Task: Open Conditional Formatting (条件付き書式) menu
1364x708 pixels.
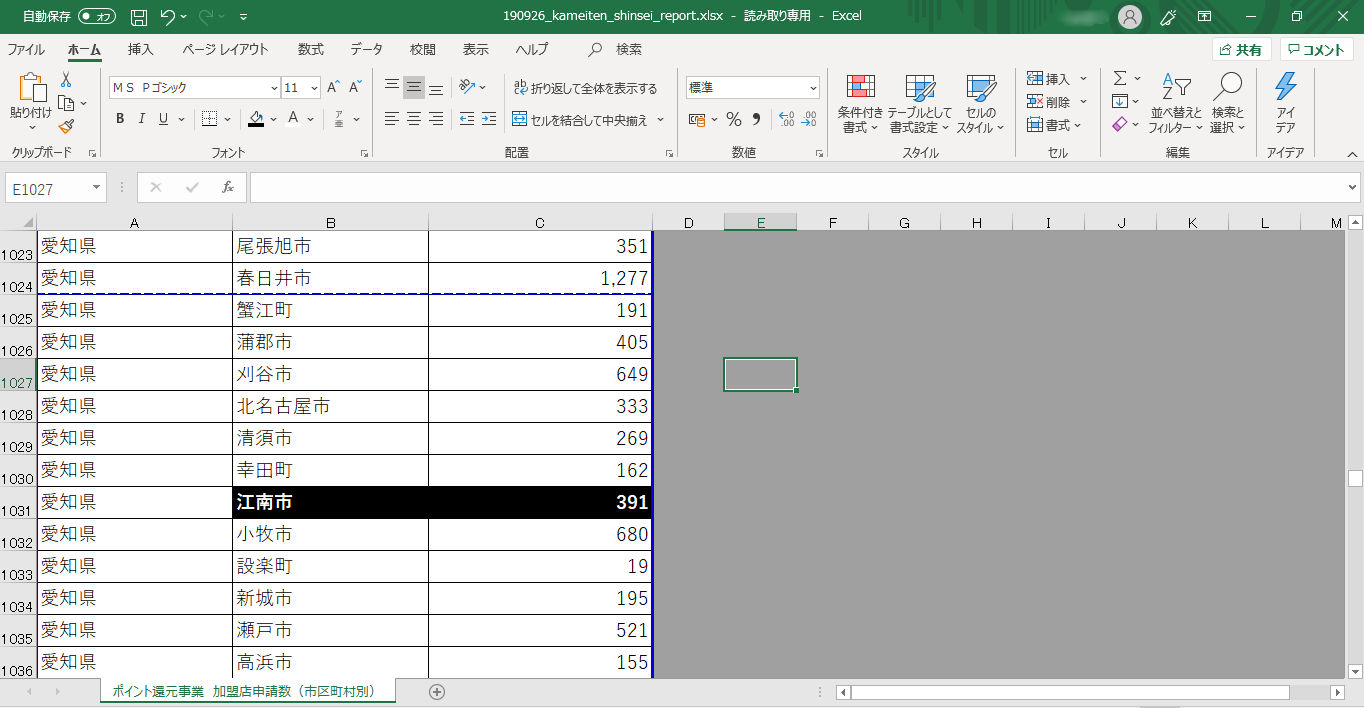Action: (x=860, y=104)
